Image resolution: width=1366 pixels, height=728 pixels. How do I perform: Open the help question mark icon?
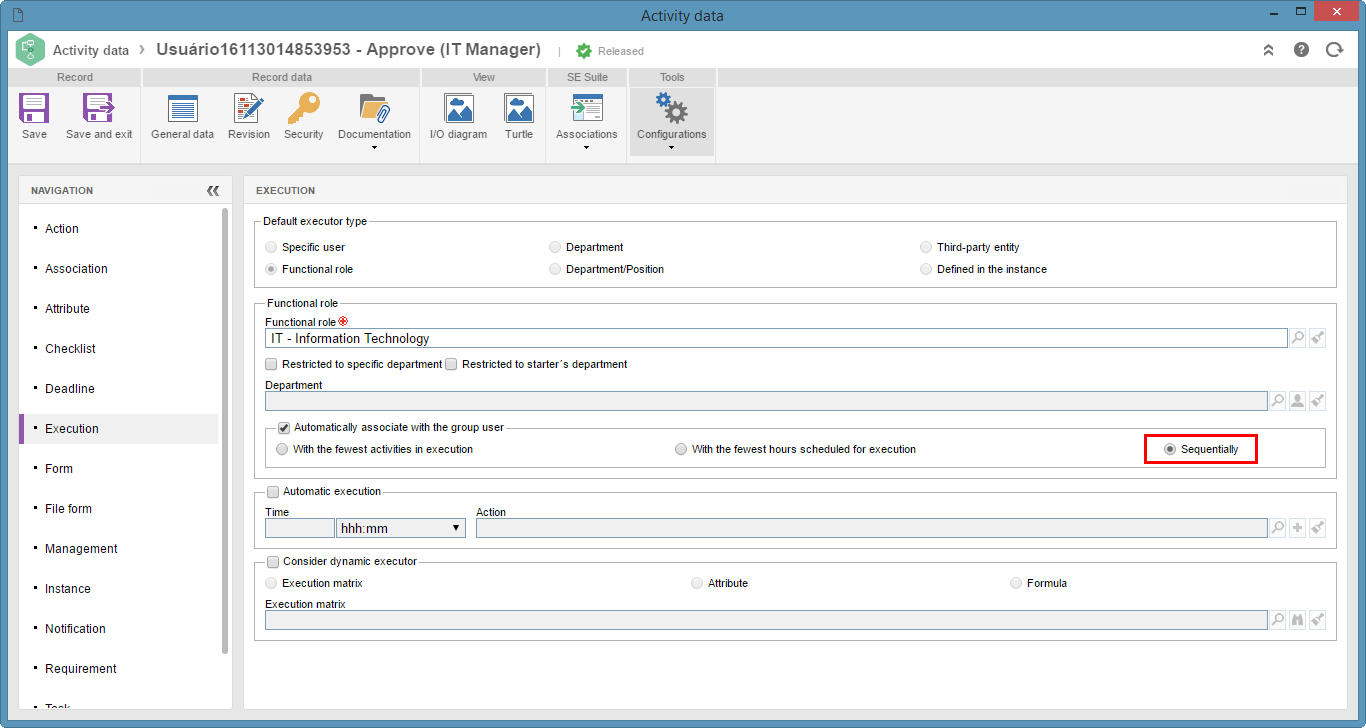1301,50
